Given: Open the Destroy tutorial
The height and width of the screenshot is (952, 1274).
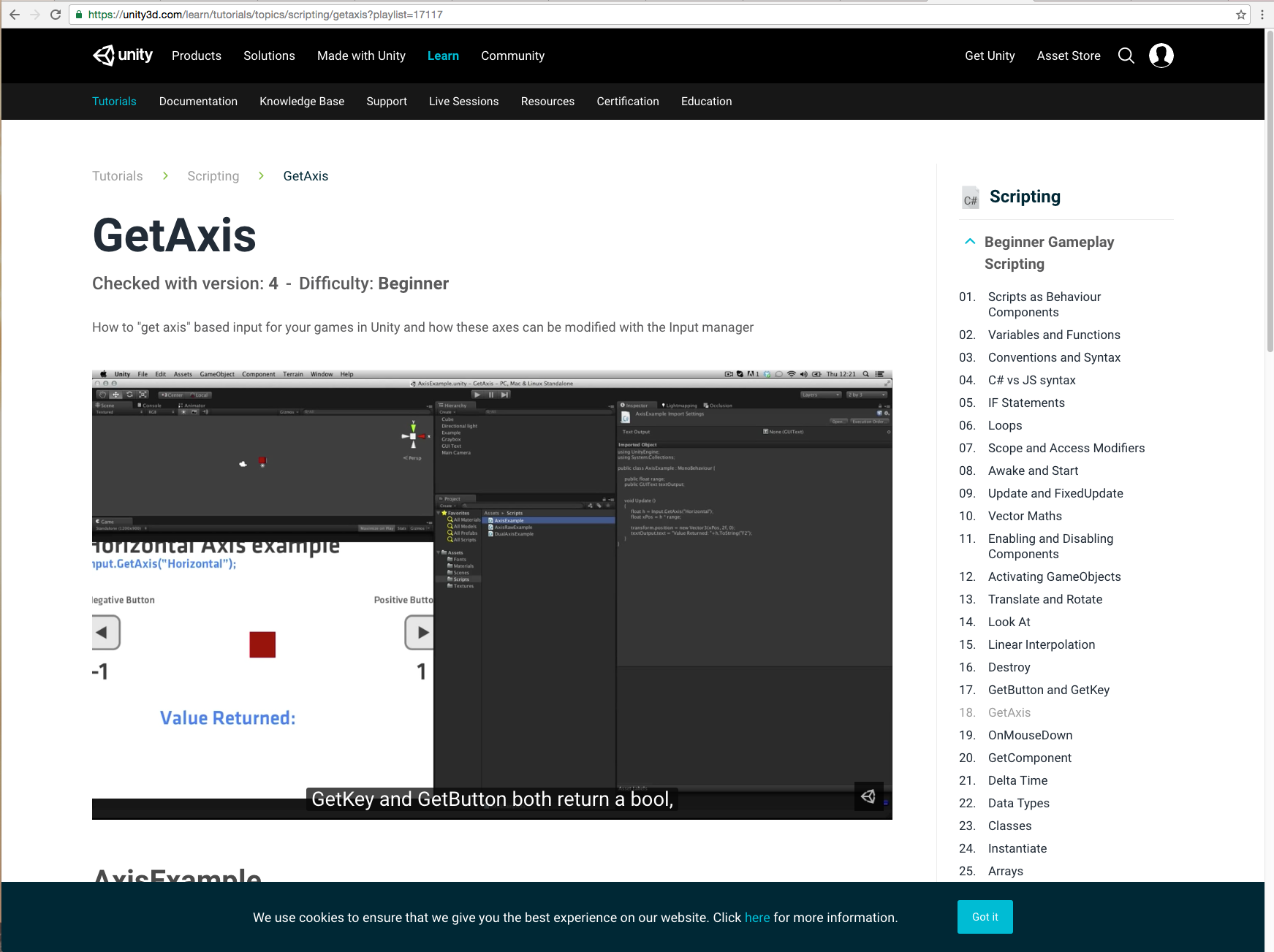Looking at the screenshot, I should [1009, 667].
